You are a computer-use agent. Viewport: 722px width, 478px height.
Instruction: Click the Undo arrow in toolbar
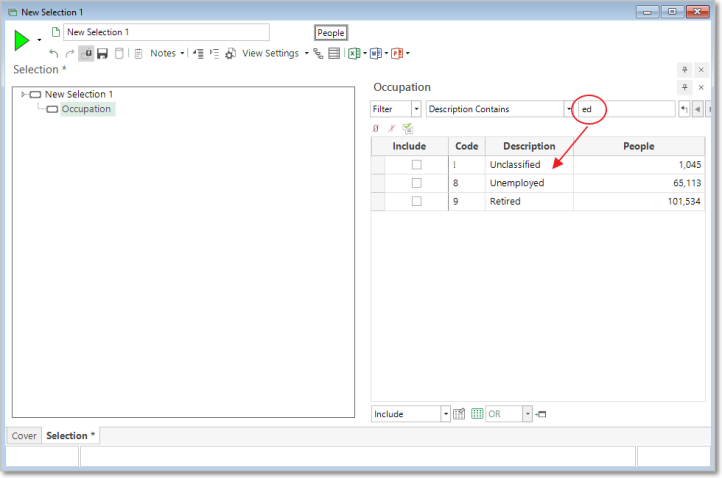[54, 54]
